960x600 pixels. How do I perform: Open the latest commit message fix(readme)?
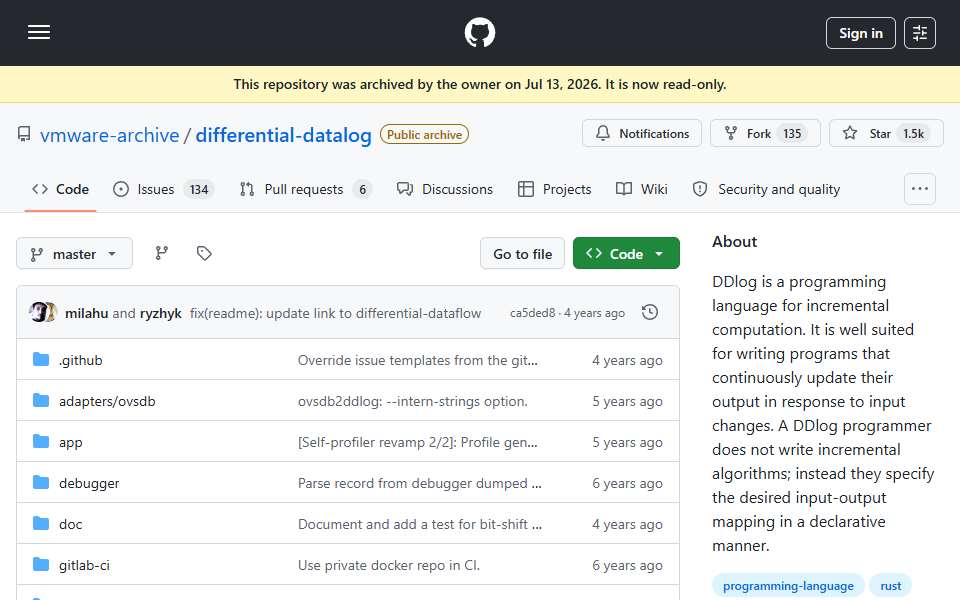point(335,313)
